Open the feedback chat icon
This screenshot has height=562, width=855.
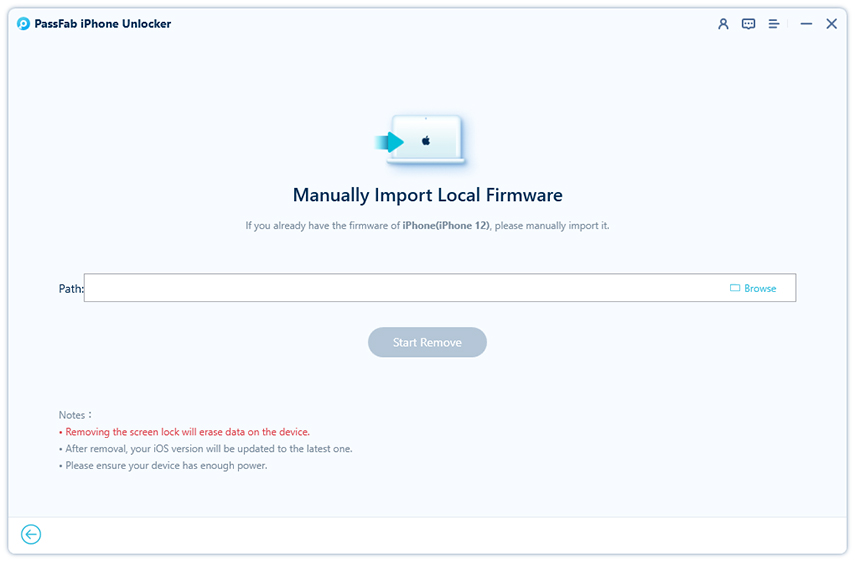[x=748, y=24]
